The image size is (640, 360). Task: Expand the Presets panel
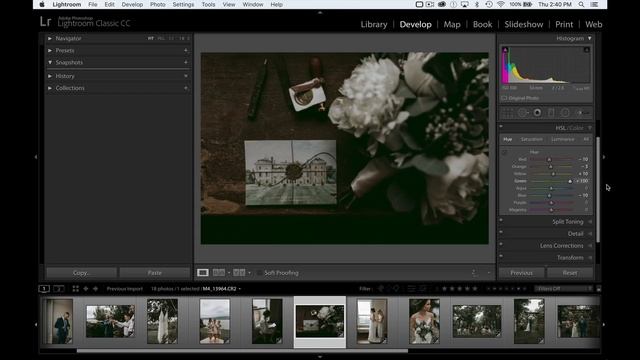(50, 51)
